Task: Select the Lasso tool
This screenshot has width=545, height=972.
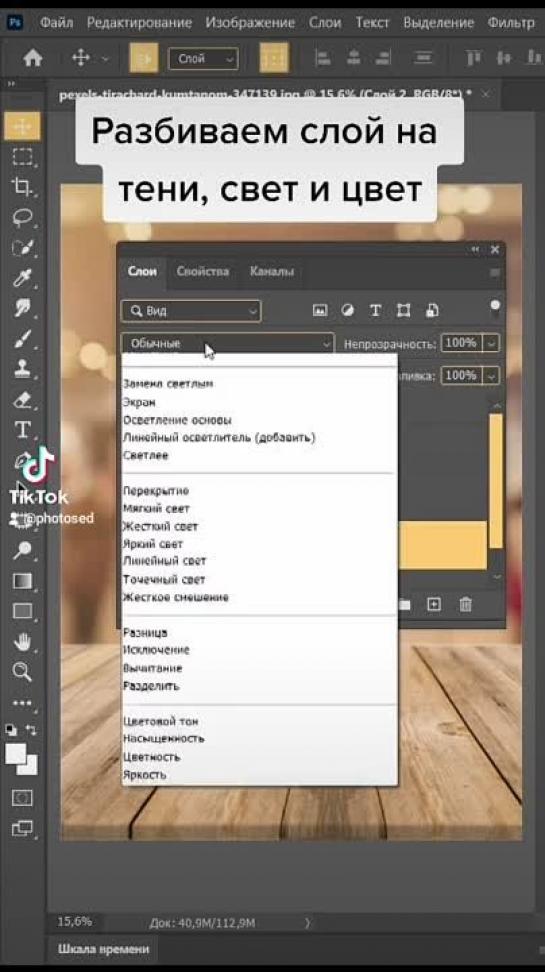Action: coord(22,218)
